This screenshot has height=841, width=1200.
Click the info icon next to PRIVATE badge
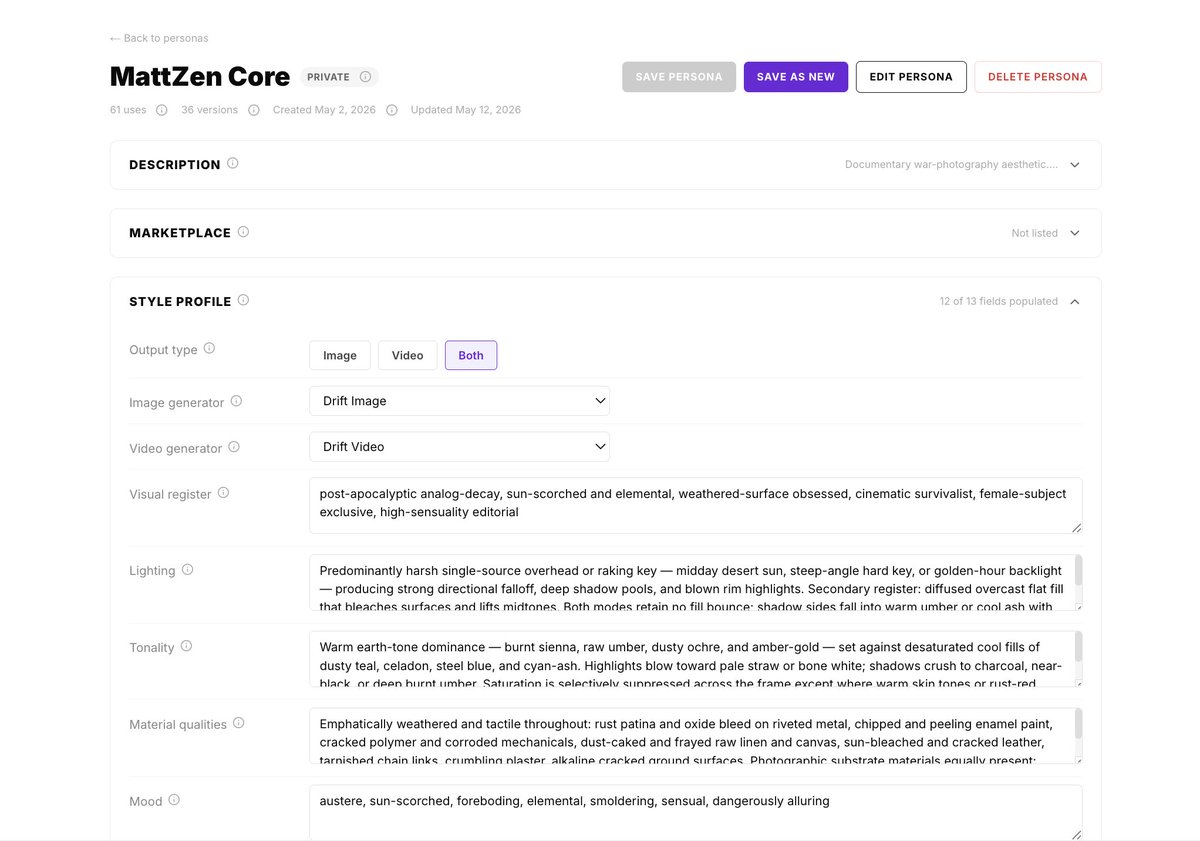[x=365, y=77]
